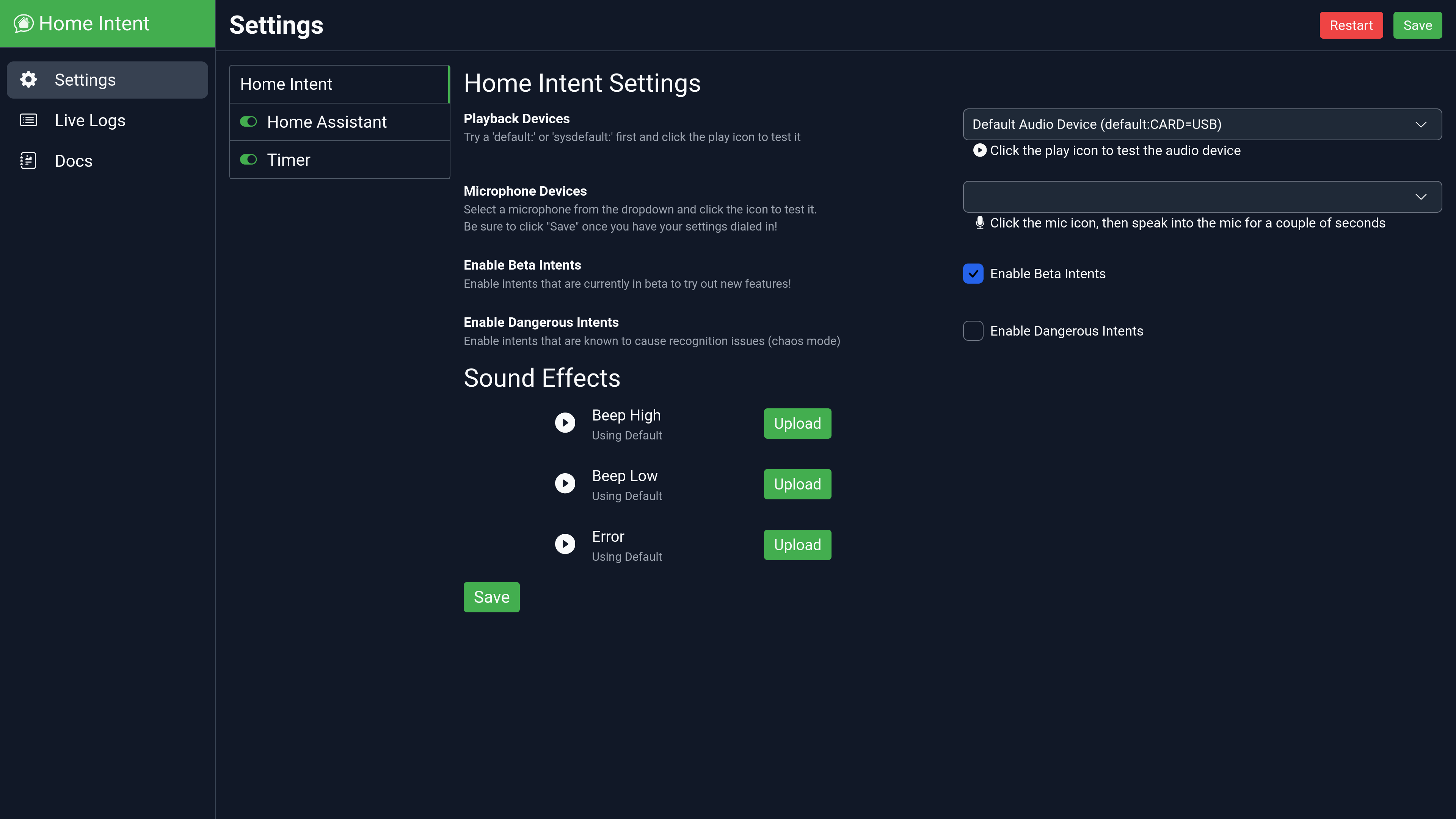Viewport: 1456px width, 819px height.
Task: Save settings using the bottom Save button
Action: pos(491,596)
